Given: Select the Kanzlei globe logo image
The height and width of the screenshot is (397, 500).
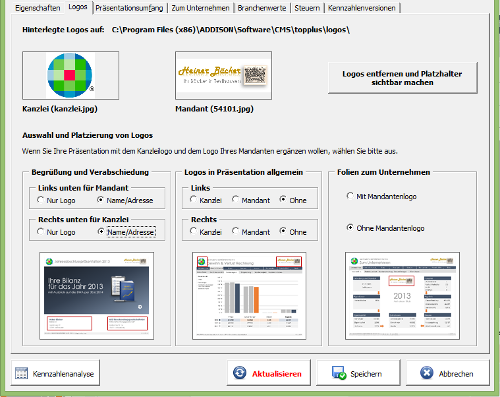Looking at the screenshot, I should (70, 75).
